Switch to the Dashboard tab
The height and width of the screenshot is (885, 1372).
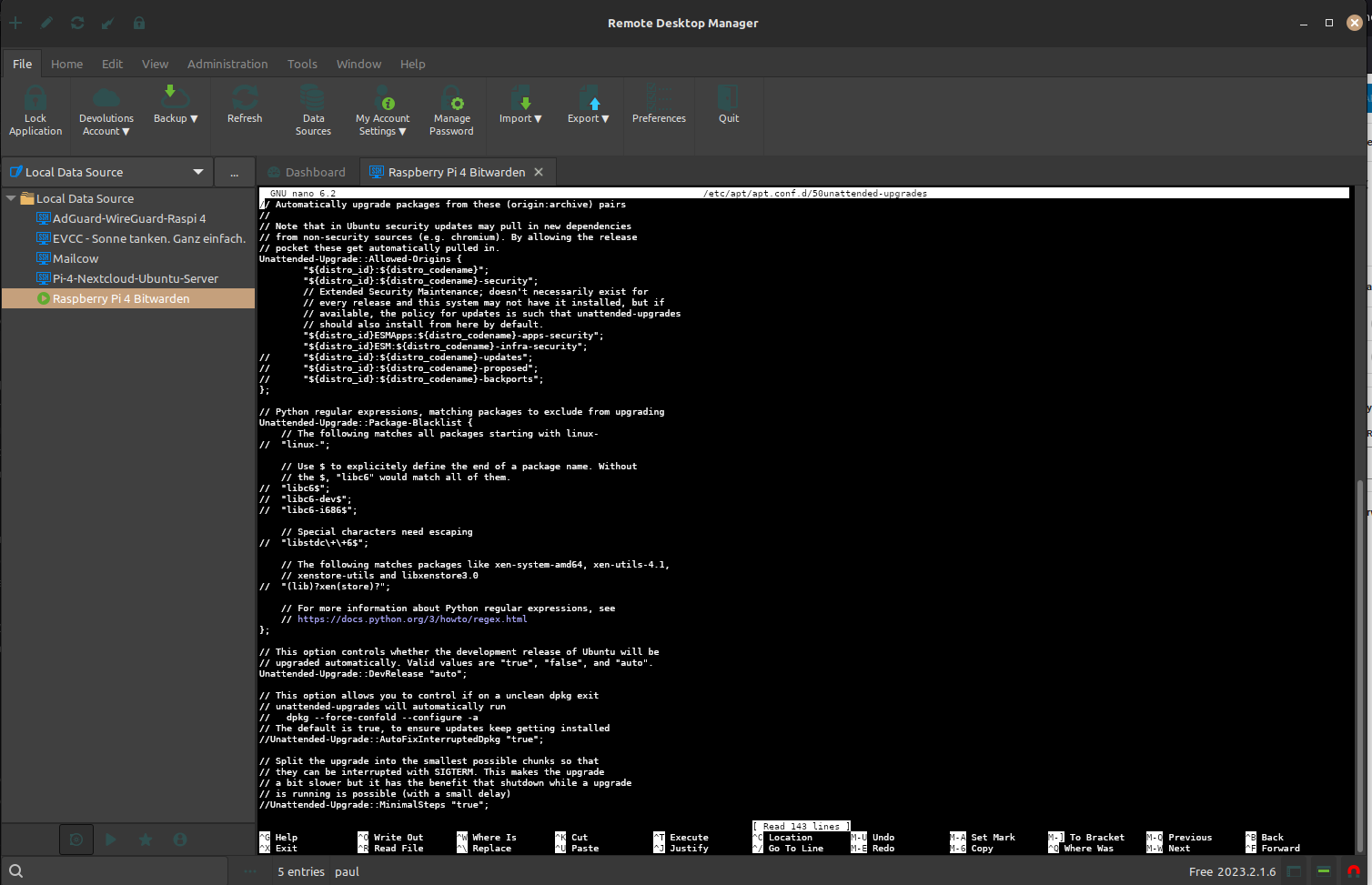tap(308, 172)
